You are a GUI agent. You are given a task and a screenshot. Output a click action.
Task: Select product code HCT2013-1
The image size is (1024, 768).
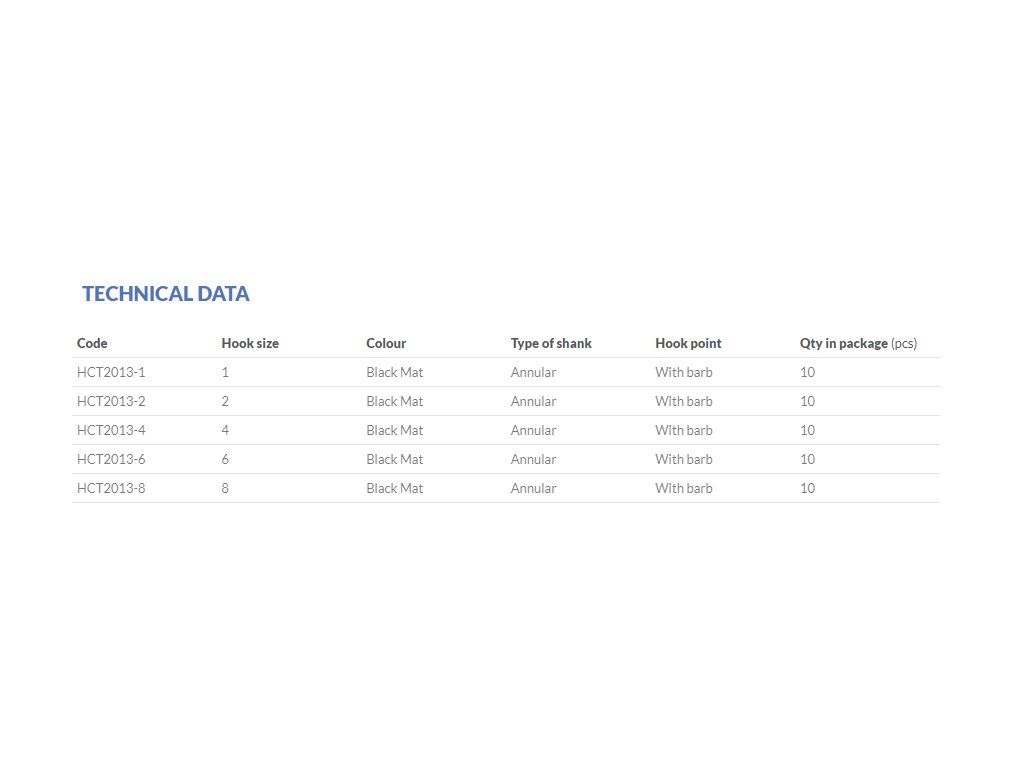[111, 372]
